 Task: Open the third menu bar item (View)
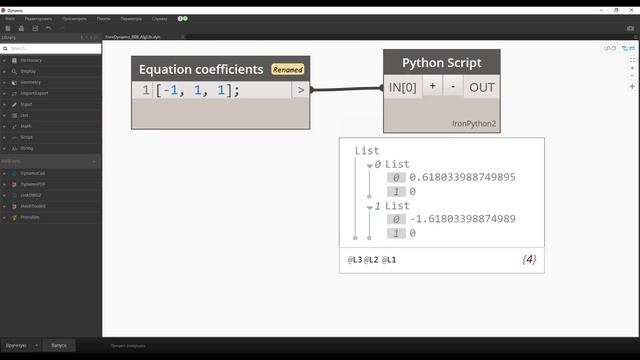pos(74,18)
